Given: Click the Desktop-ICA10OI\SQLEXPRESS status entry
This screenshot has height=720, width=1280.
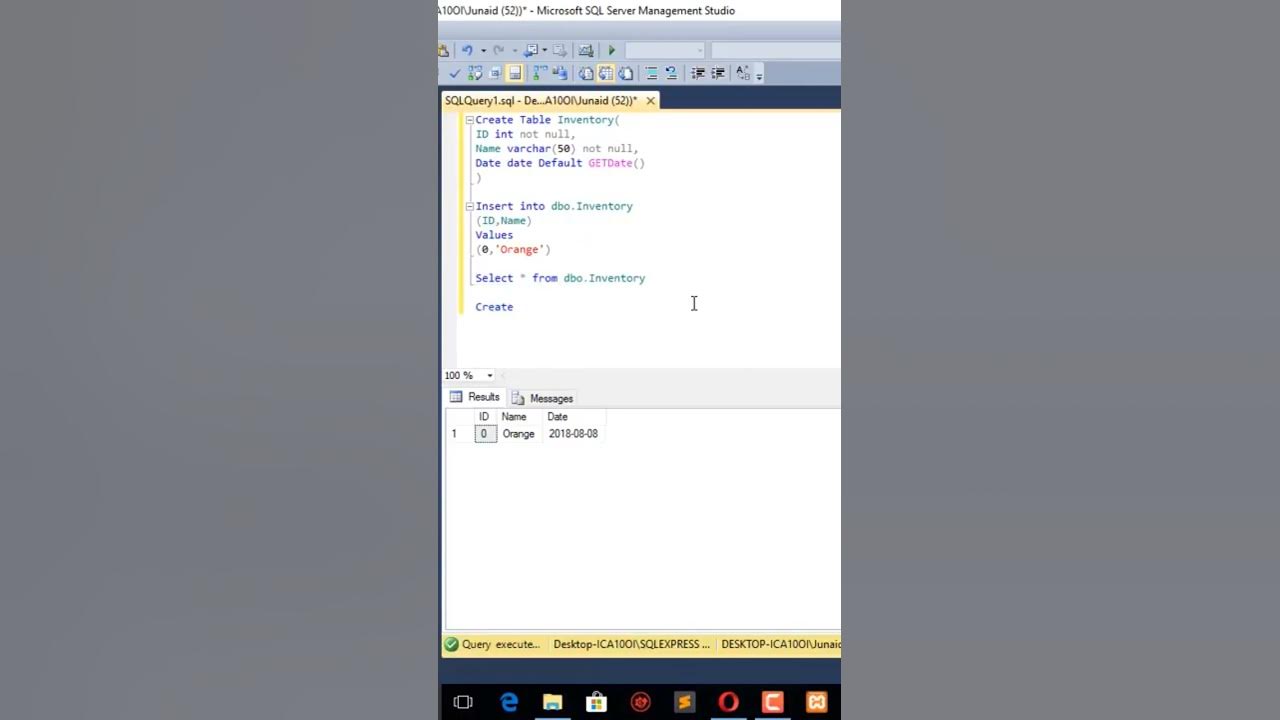Looking at the screenshot, I should click(632, 645).
